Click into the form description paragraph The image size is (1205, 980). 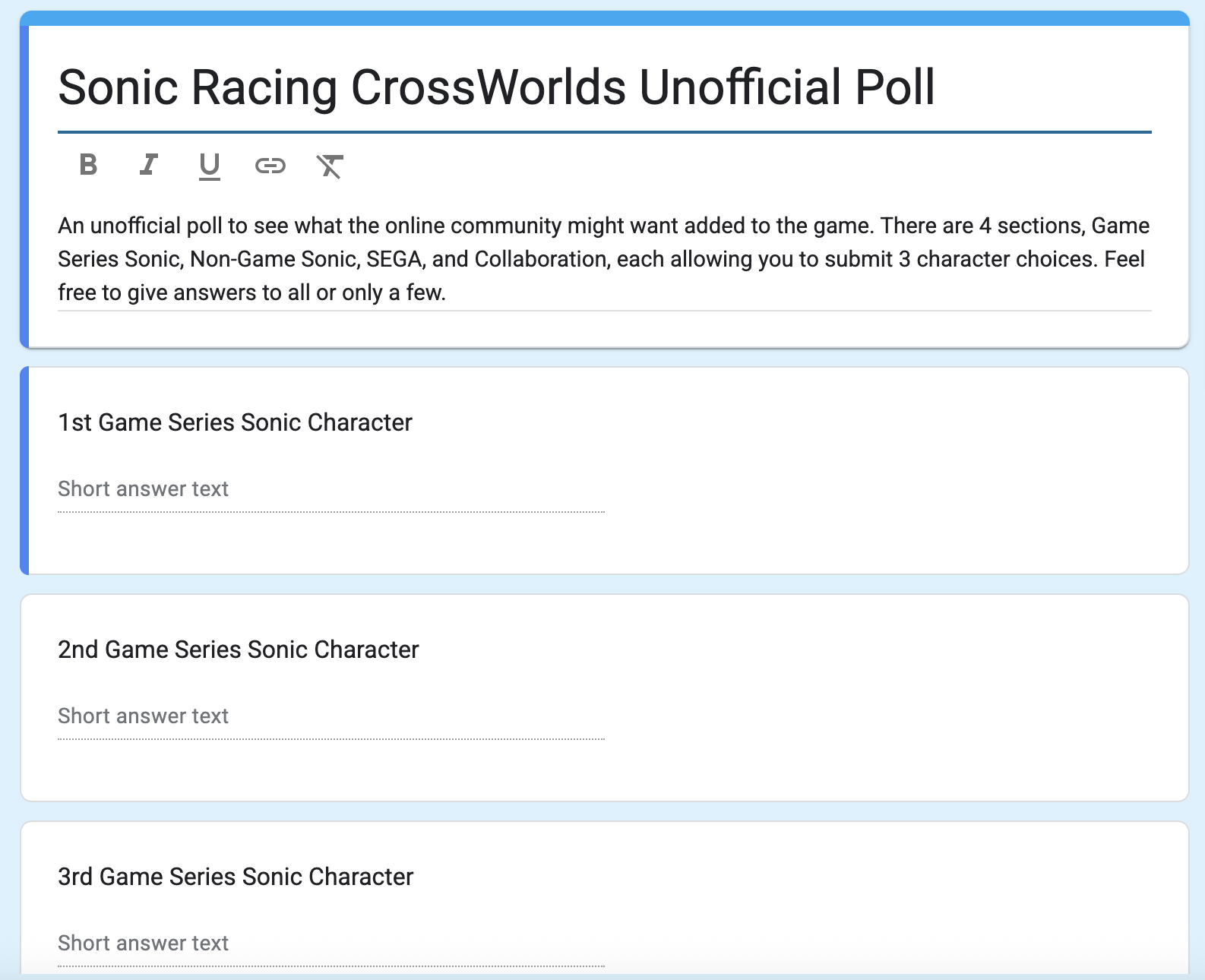click(x=605, y=259)
